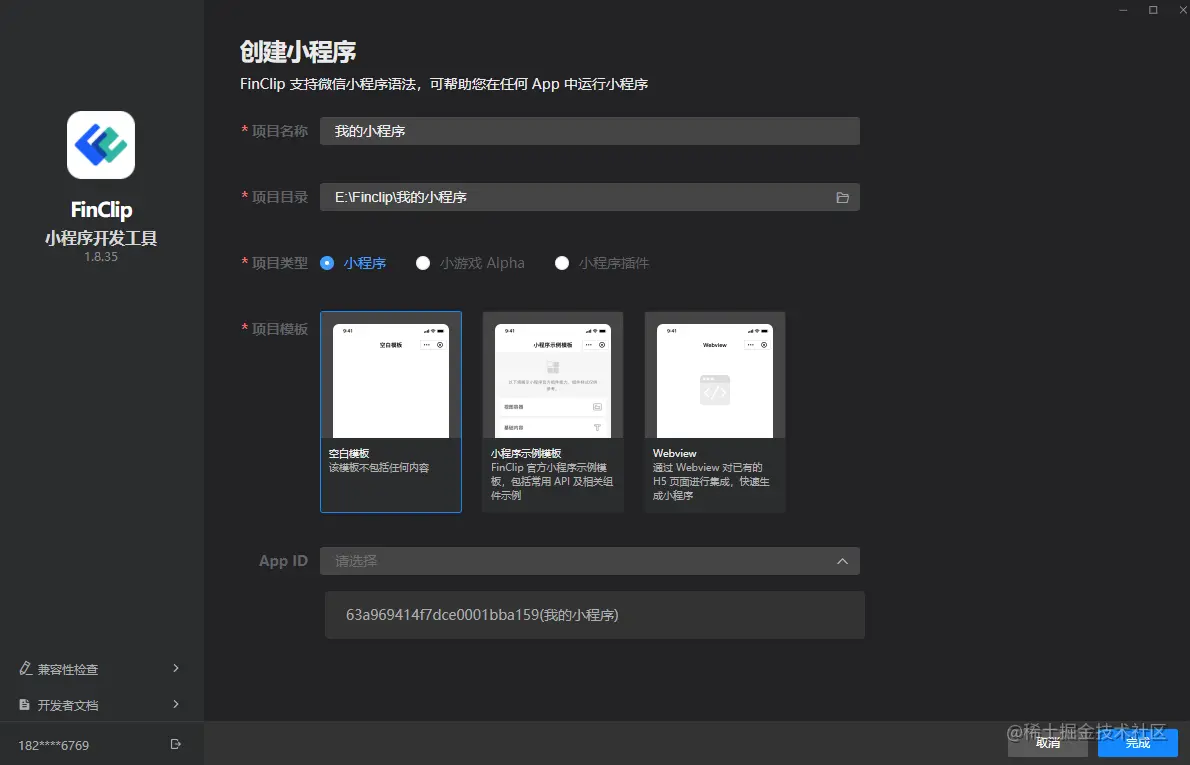
Task: Expand the 开发者文档 chevron
Action: click(176, 704)
